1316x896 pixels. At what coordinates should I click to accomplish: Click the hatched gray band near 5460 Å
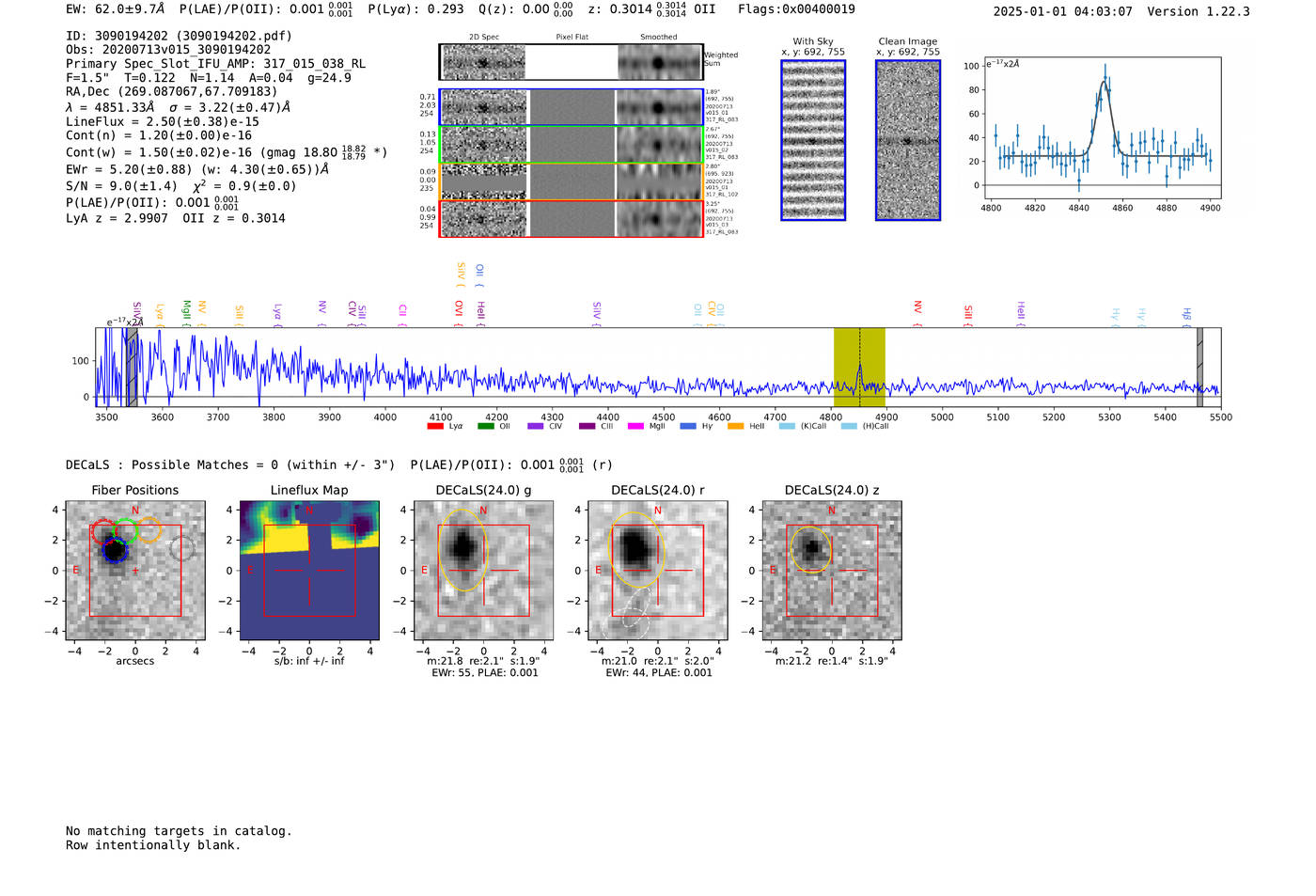coord(1199,368)
